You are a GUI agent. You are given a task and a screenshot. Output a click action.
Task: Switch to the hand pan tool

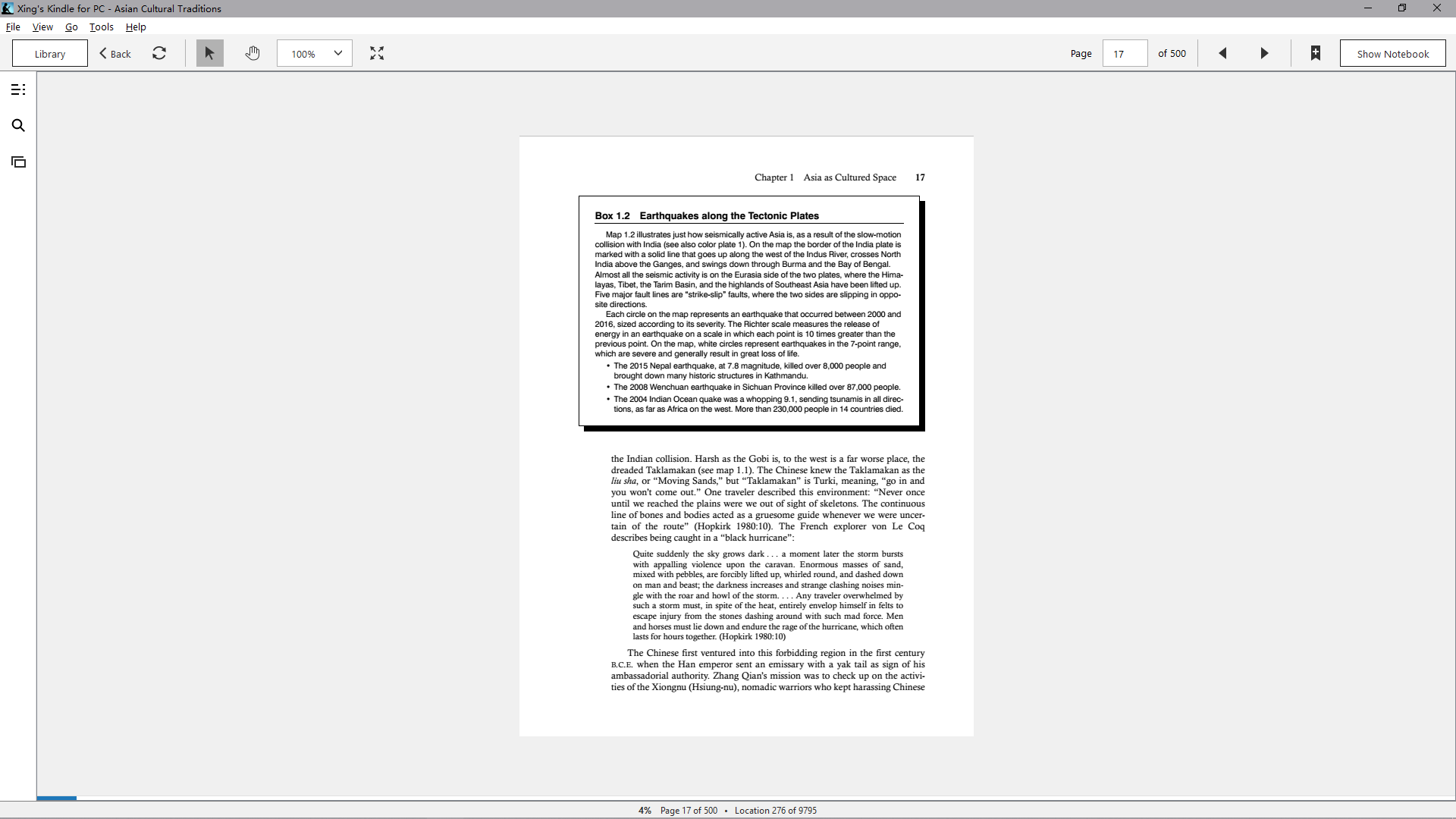253,53
